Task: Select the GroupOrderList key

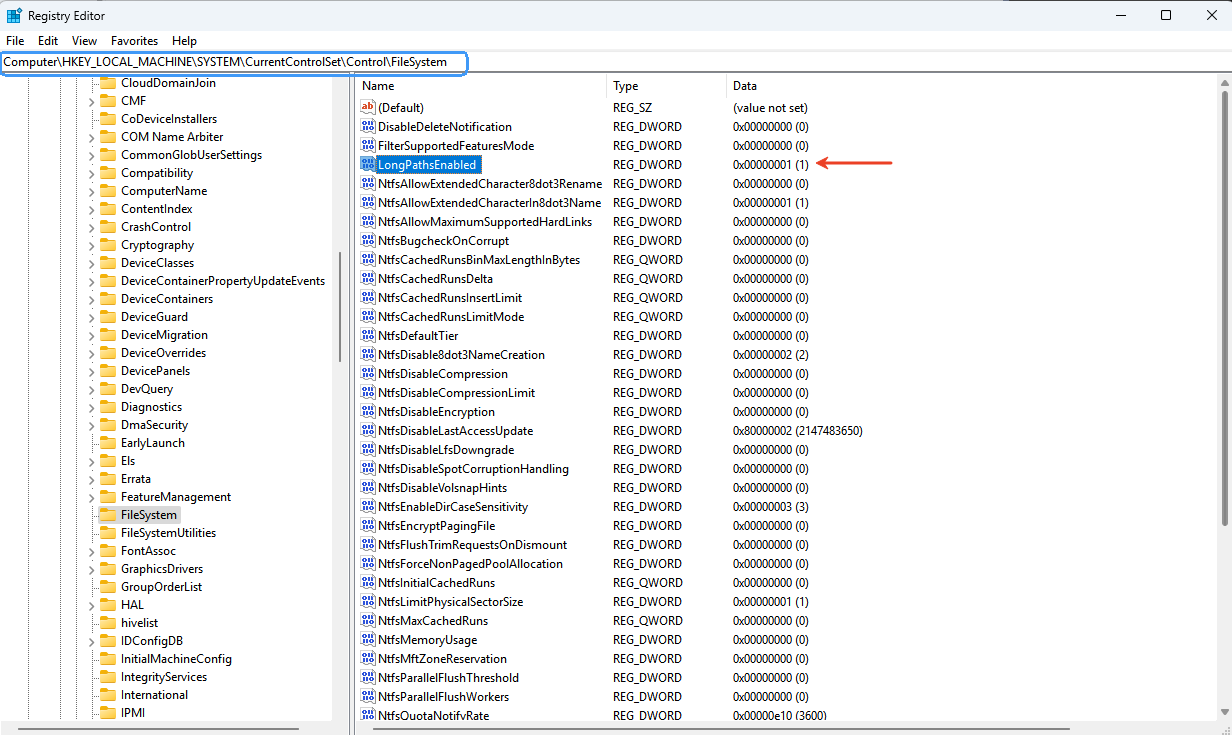Action: (x=162, y=587)
